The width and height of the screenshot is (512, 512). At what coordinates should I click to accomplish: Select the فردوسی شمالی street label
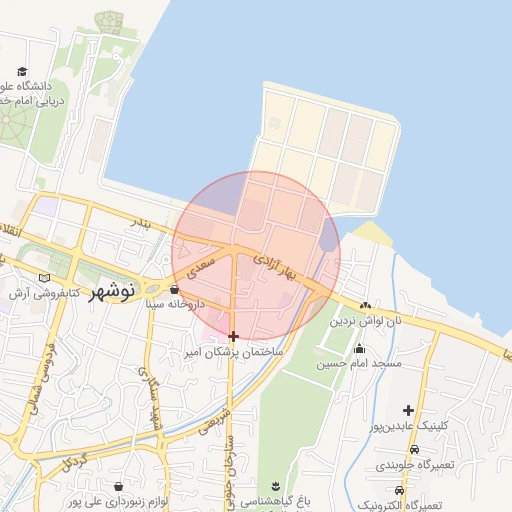coord(43,379)
